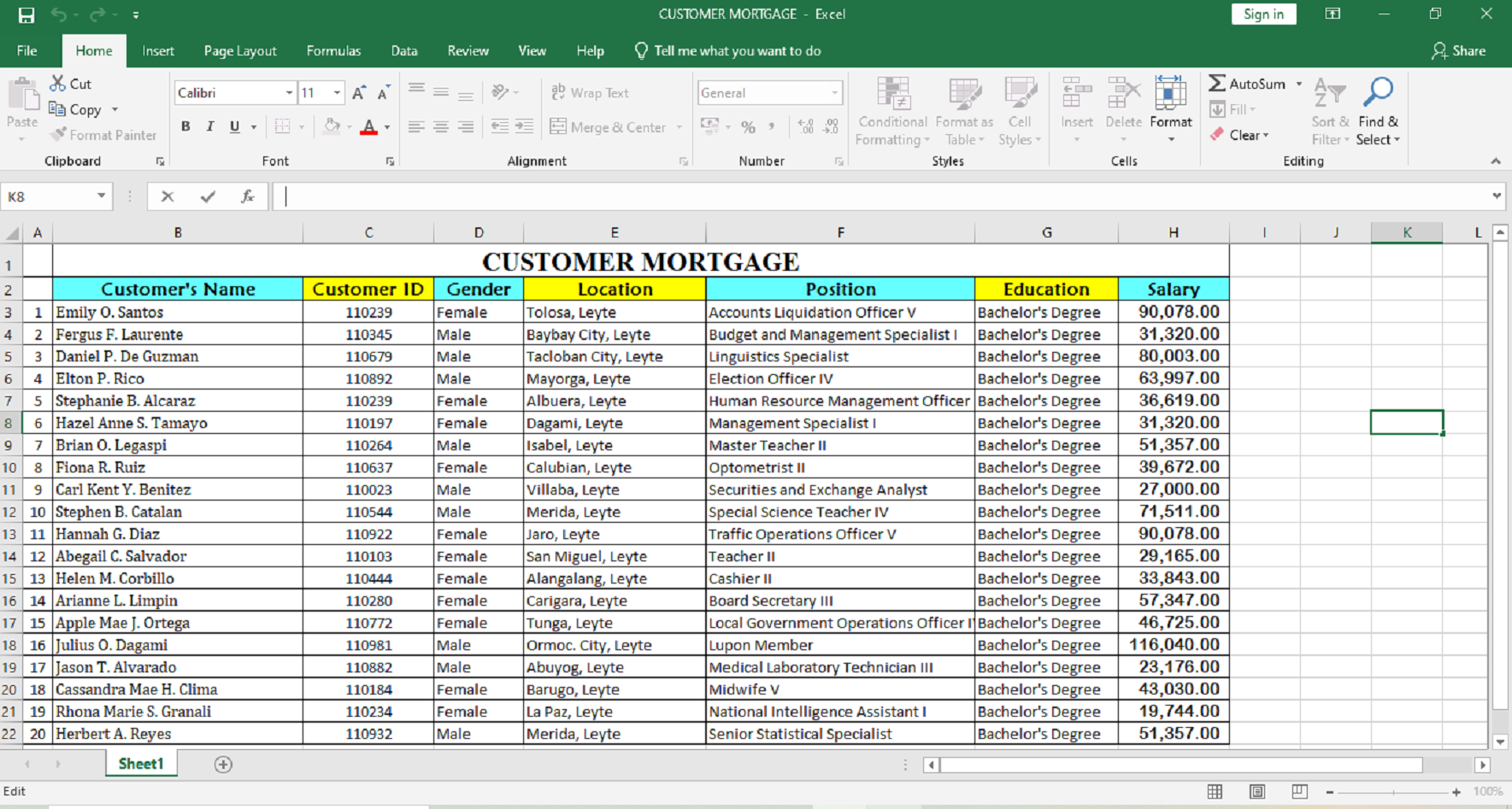Click the Format Painter brush icon
1512x809 pixels.
[58, 134]
